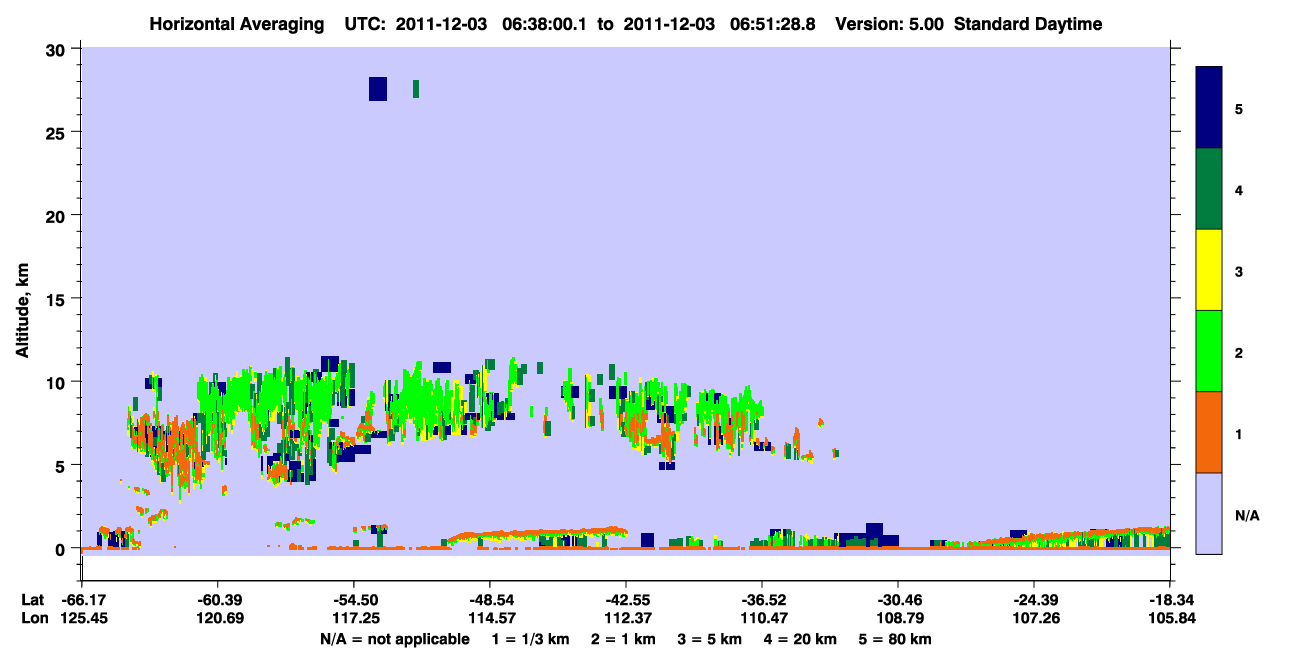Viewport: 1300px width, 667px height.
Task: Click the dark blue level 5 colorbar segment
Action: point(1209,108)
